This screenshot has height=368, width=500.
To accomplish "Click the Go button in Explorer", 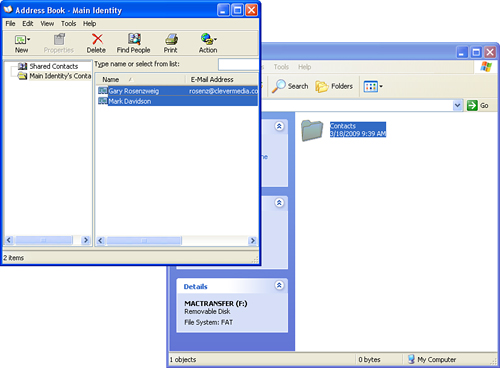I will [x=478, y=105].
